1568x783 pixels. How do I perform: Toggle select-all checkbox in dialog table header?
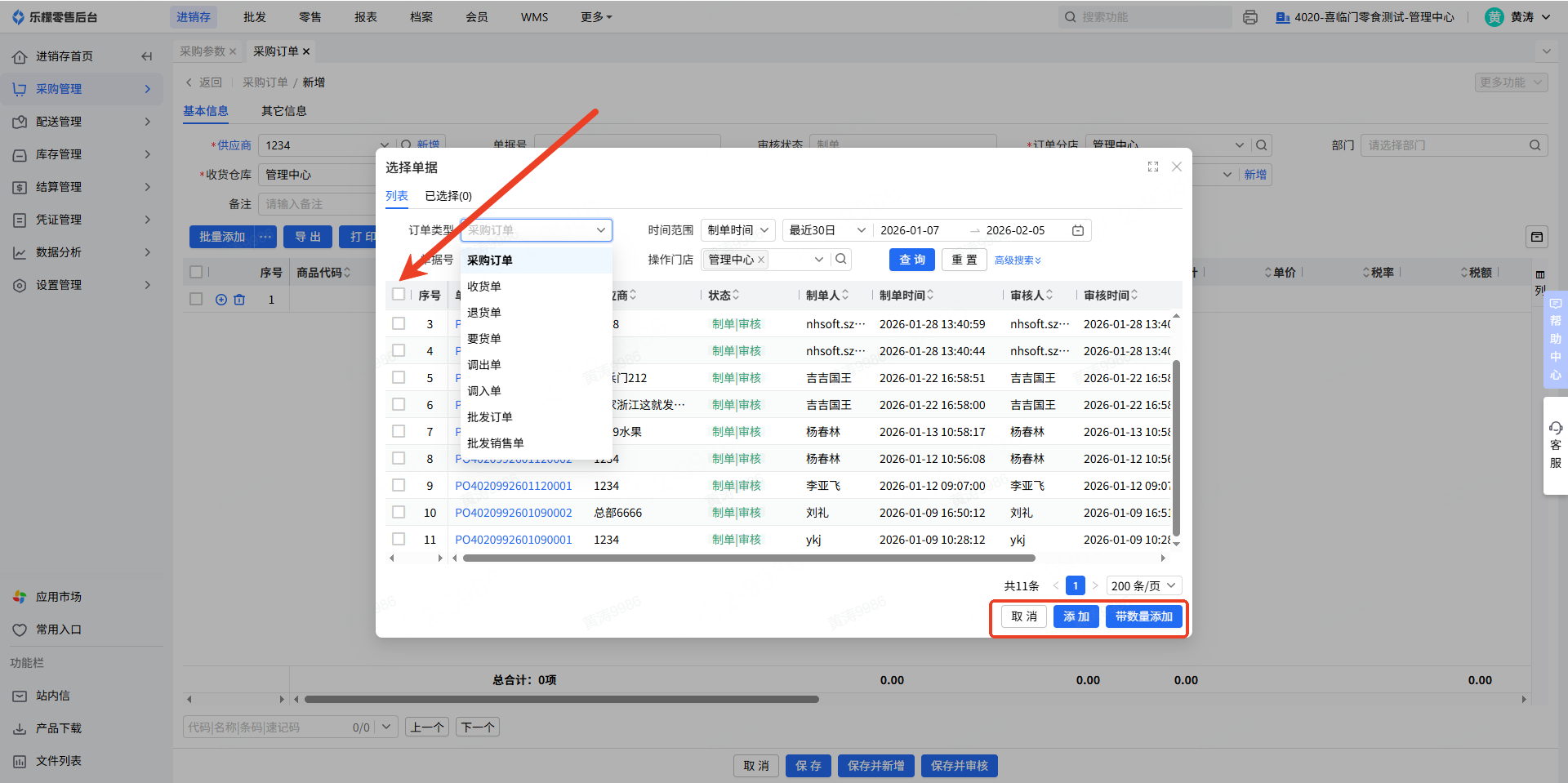point(399,294)
